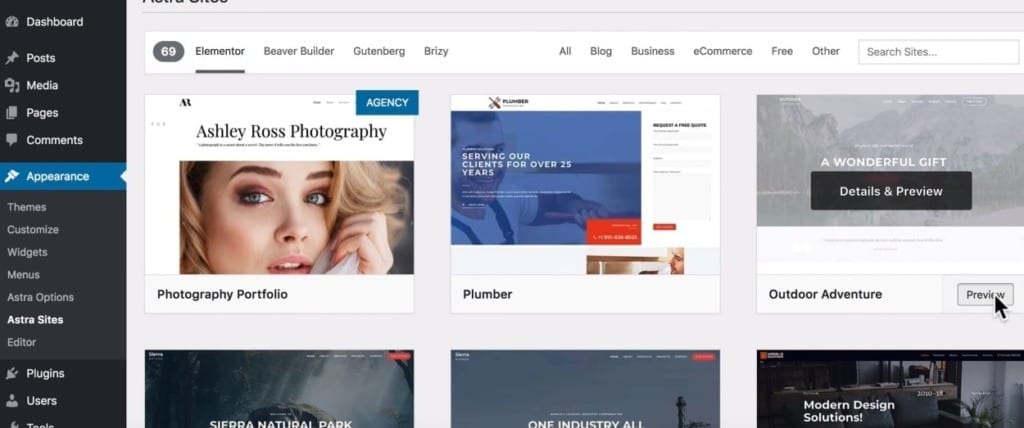The height and width of the screenshot is (428, 1024).
Task: Click the Pages document icon
Action: coord(12,112)
